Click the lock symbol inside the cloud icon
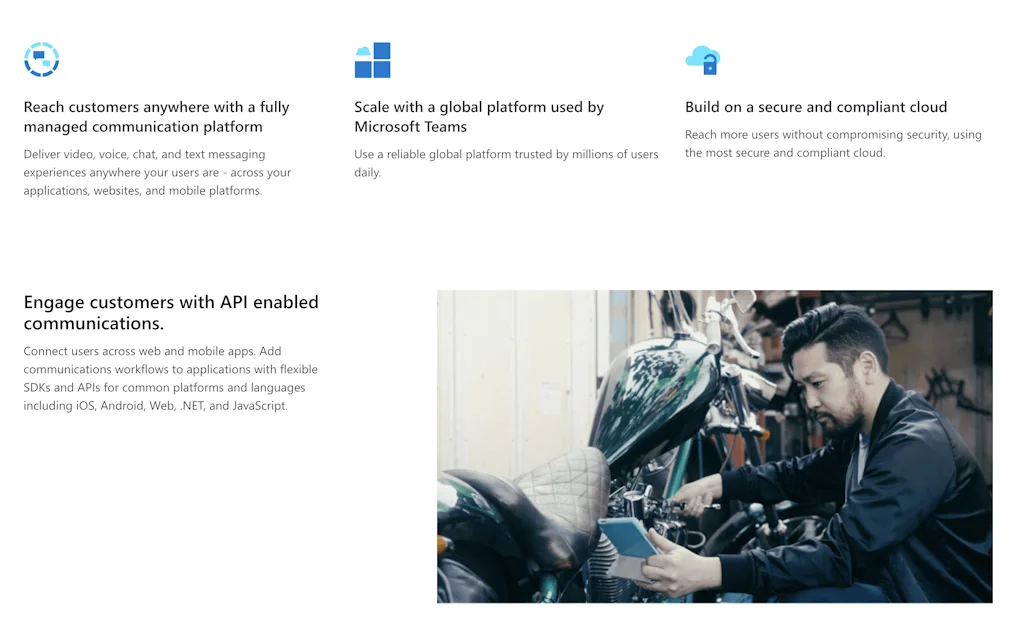1024x640 pixels. 710,64
